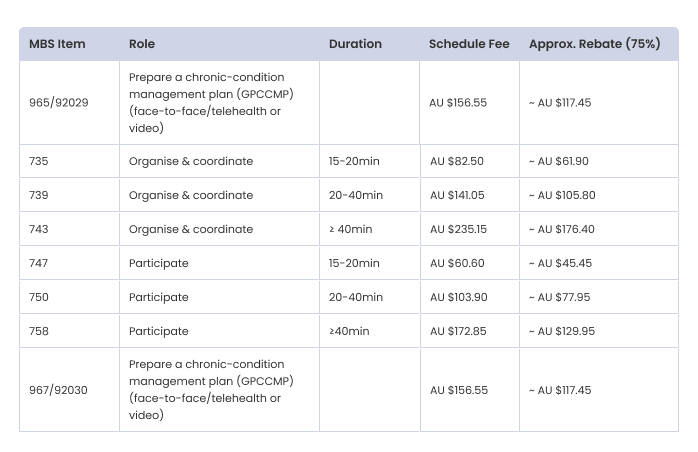Click the AU $82.50 schedule fee
The width and height of the screenshot is (698, 452).
point(456,161)
